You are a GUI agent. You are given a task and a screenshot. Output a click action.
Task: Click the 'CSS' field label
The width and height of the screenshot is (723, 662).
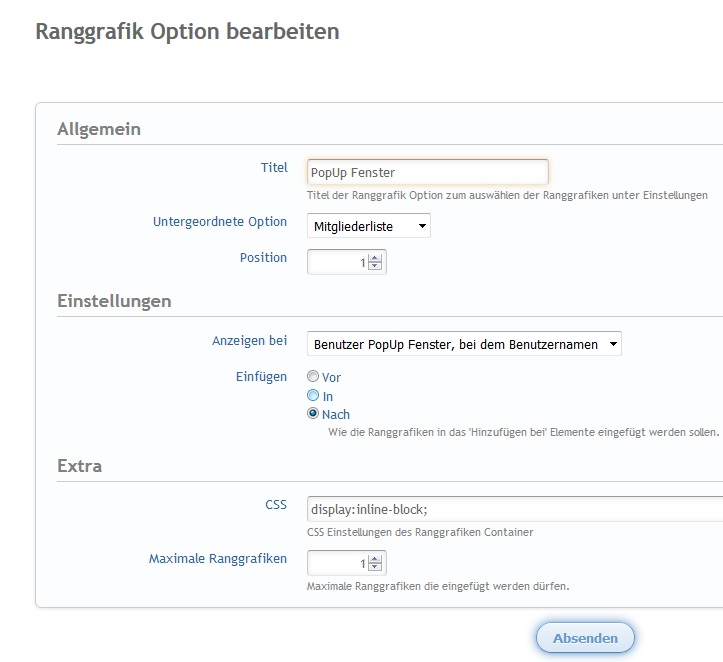click(x=275, y=505)
